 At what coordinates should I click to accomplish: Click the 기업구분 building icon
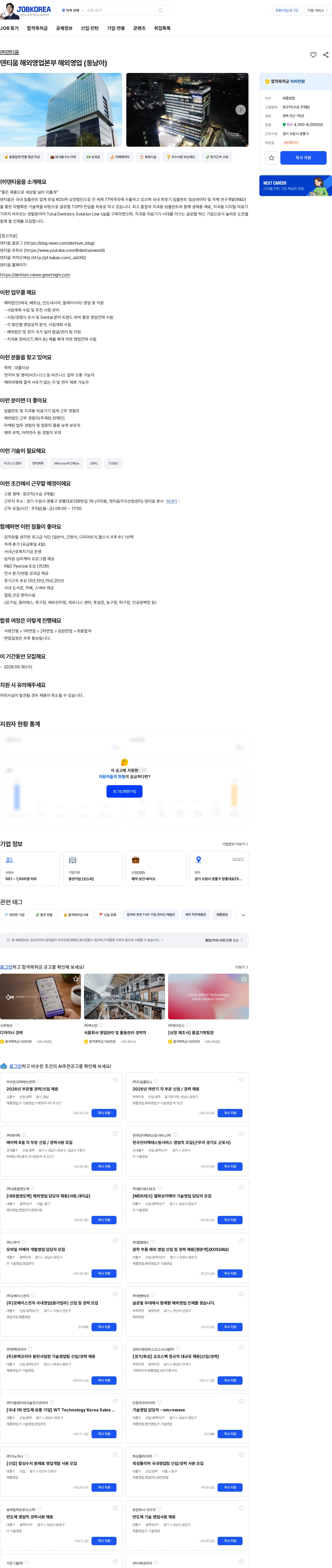pos(72,860)
